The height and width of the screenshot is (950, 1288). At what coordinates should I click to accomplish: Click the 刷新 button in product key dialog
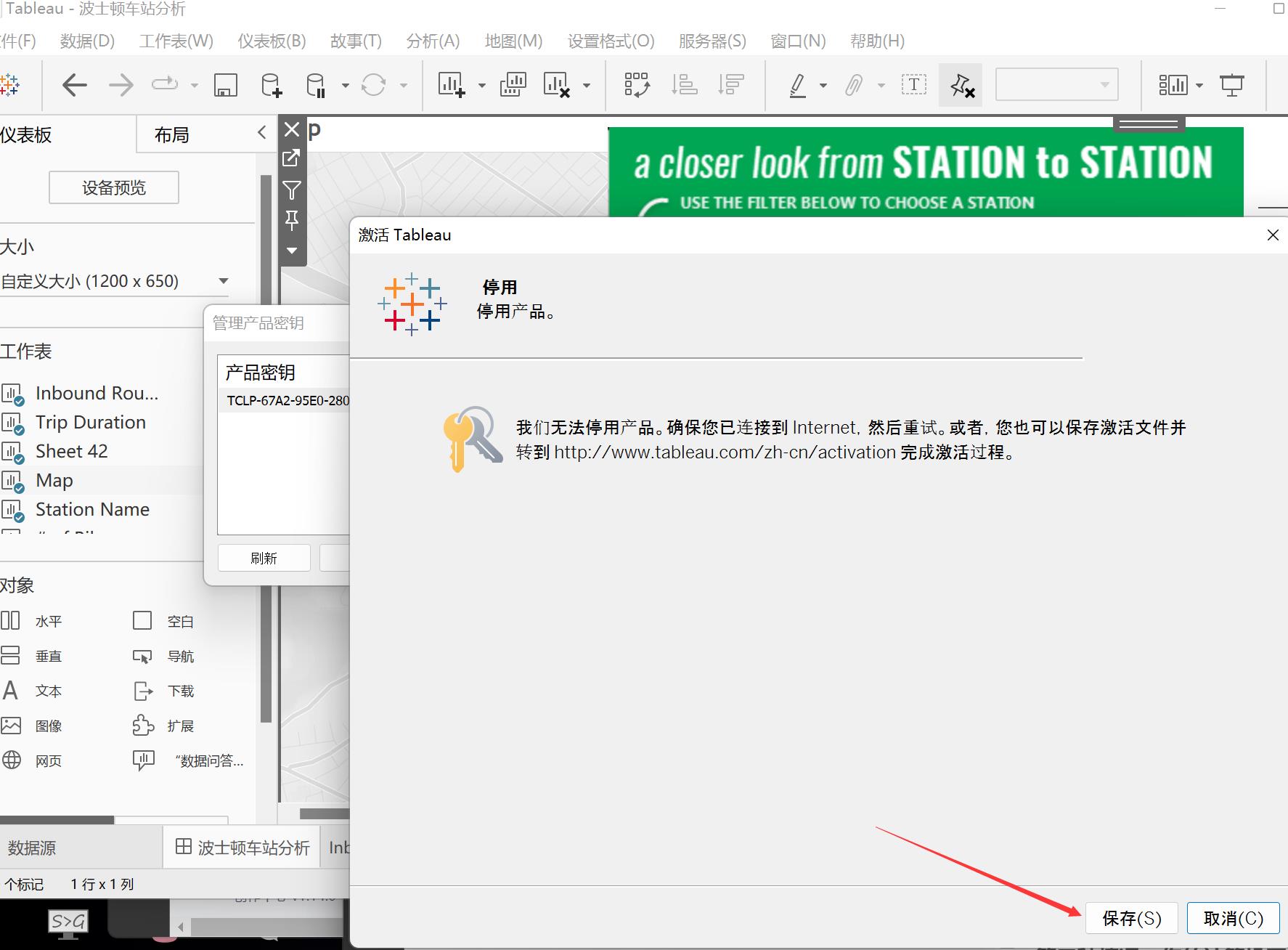pyautogui.click(x=264, y=558)
